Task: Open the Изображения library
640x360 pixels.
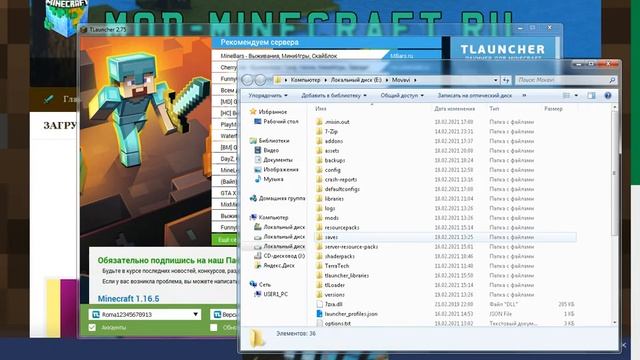Action: pos(276,169)
